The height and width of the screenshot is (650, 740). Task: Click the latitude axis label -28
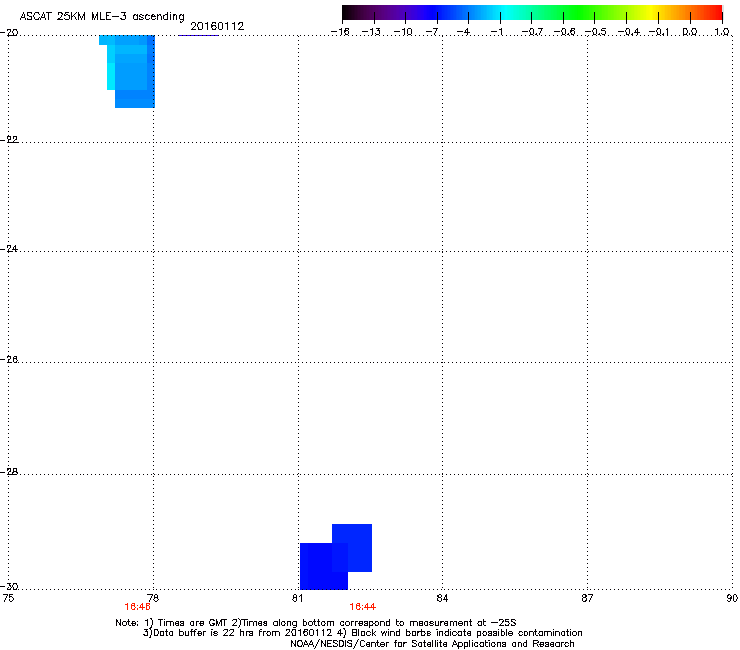(9, 472)
